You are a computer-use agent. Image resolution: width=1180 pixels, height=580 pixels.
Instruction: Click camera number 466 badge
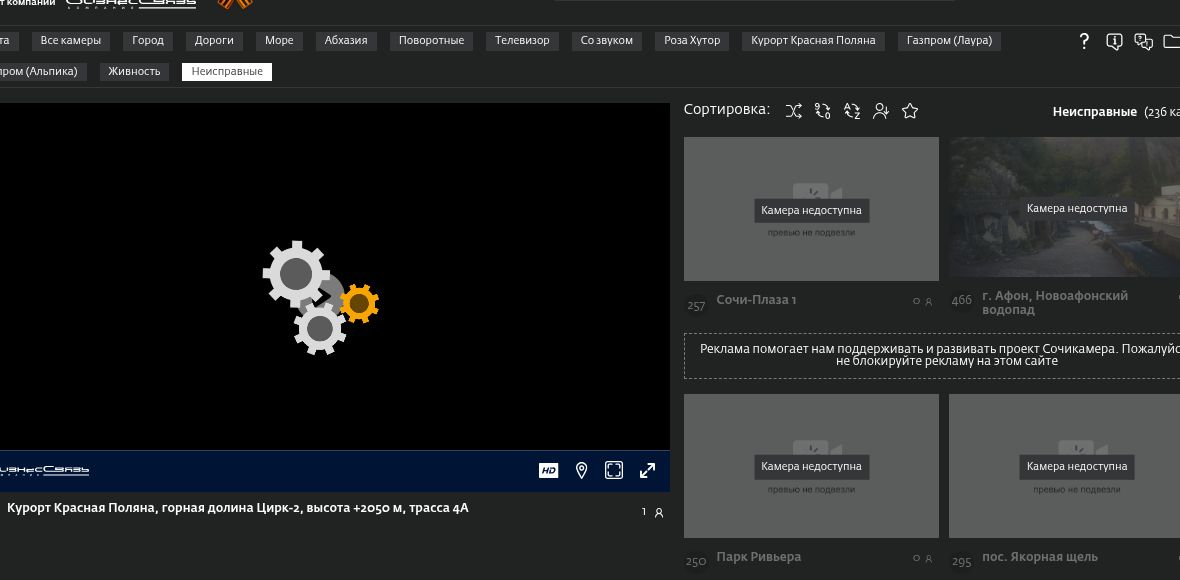coord(962,300)
